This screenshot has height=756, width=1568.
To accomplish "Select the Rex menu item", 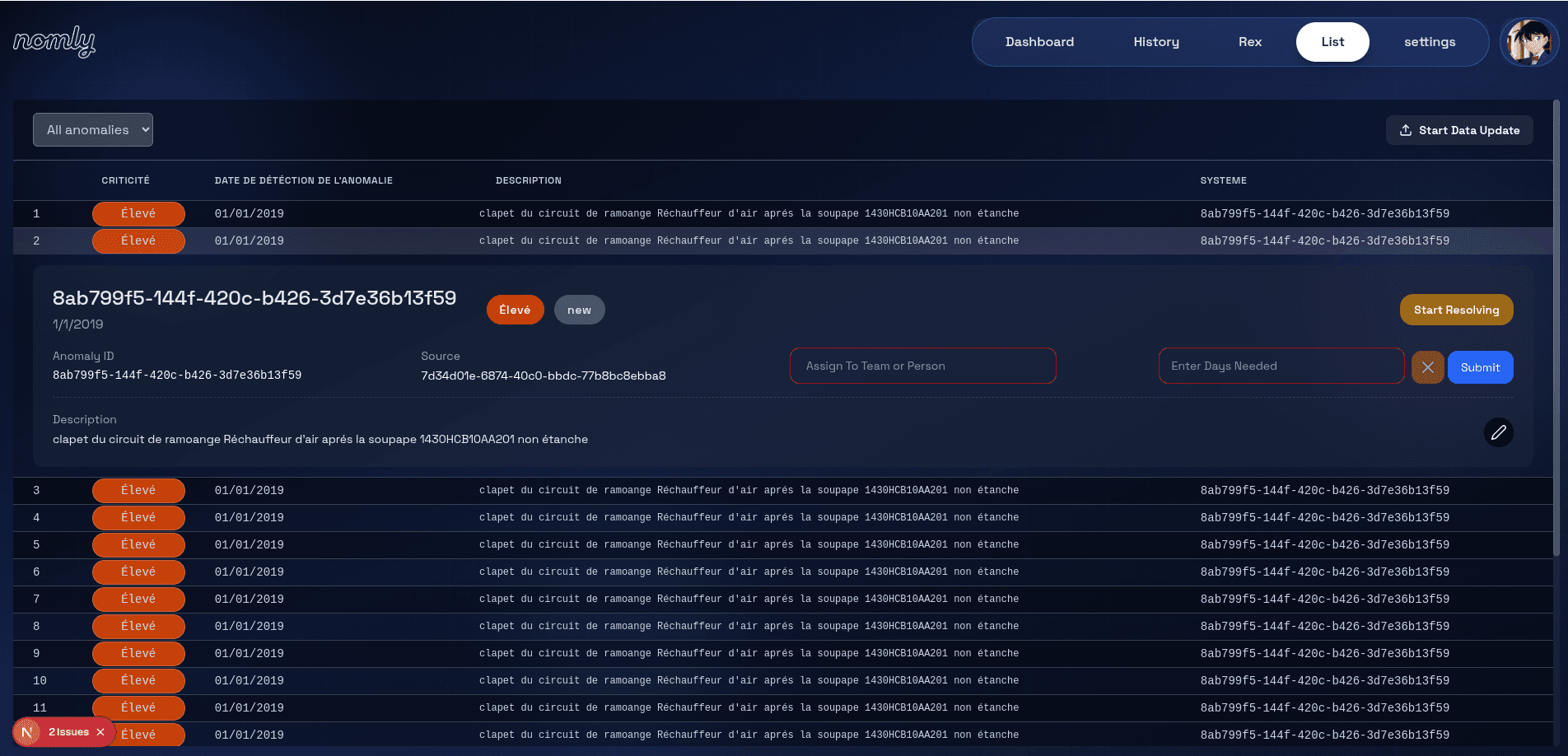I will pos(1249,41).
